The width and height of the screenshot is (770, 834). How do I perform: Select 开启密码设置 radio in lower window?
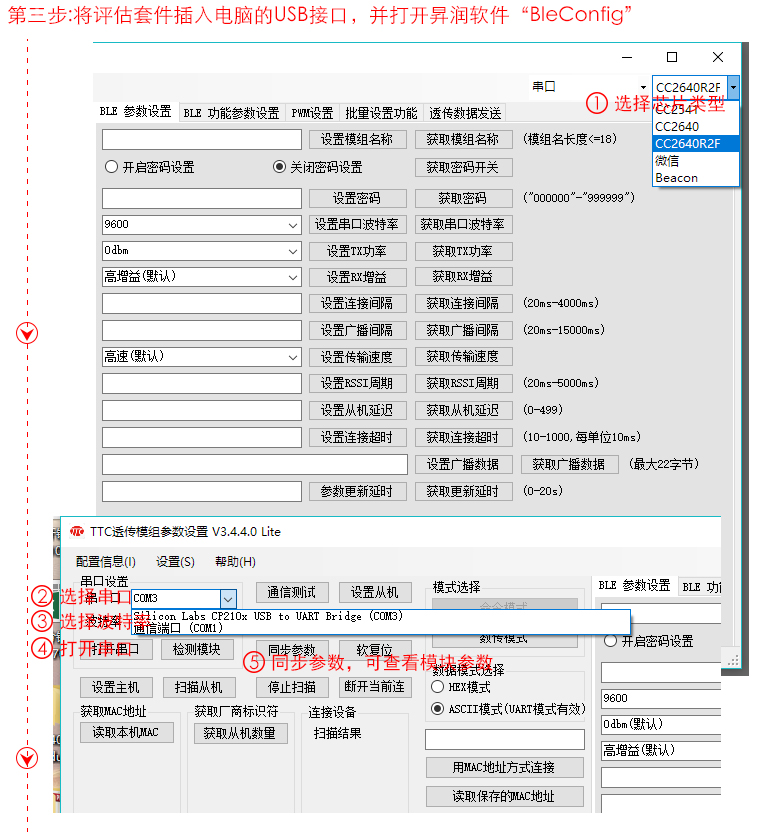[610, 641]
